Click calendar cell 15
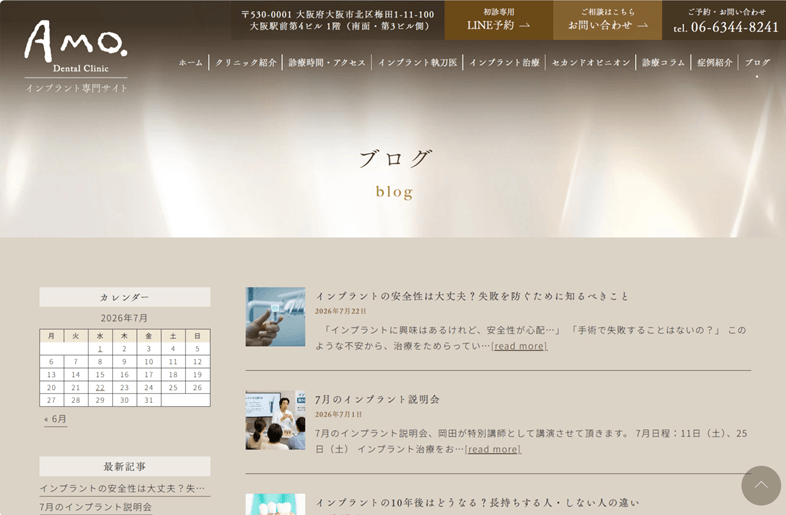The image size is (786, 515). [x=100, y=375]
